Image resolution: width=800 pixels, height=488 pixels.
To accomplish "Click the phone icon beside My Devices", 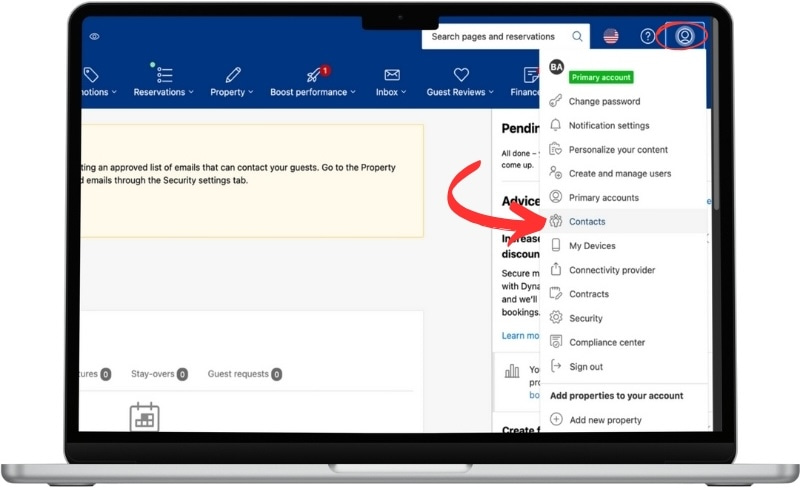I will point(556,245).
